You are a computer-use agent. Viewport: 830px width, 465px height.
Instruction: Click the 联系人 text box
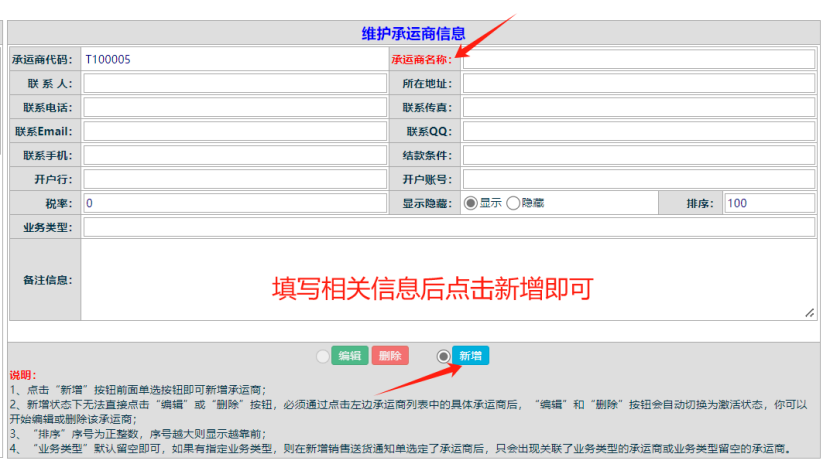(234, 83)
